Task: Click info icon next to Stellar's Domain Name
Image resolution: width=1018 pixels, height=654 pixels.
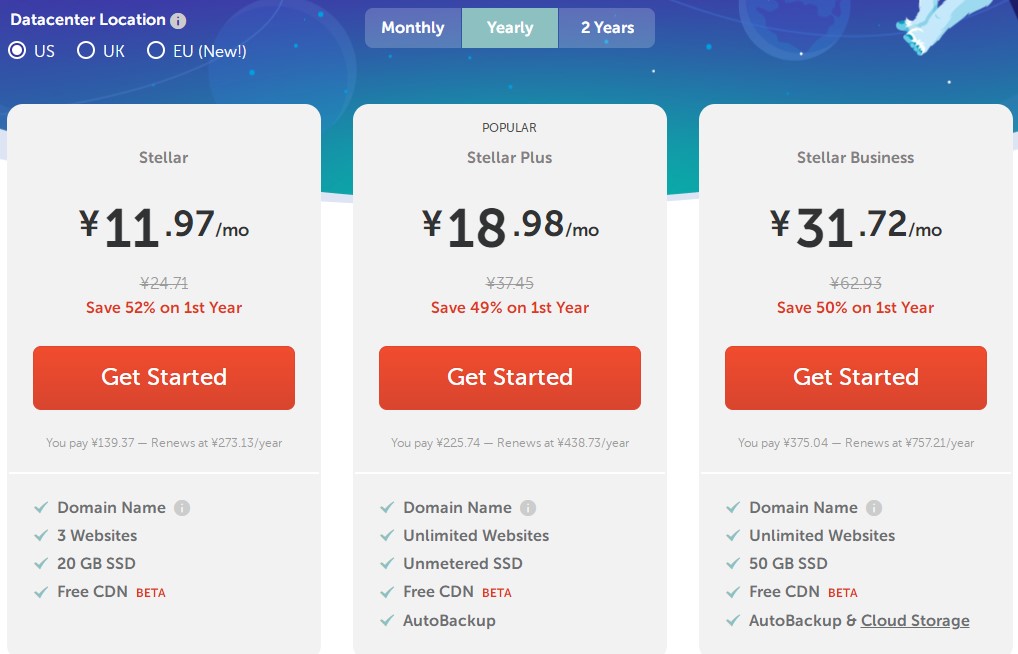Action: tap(182, 508)
